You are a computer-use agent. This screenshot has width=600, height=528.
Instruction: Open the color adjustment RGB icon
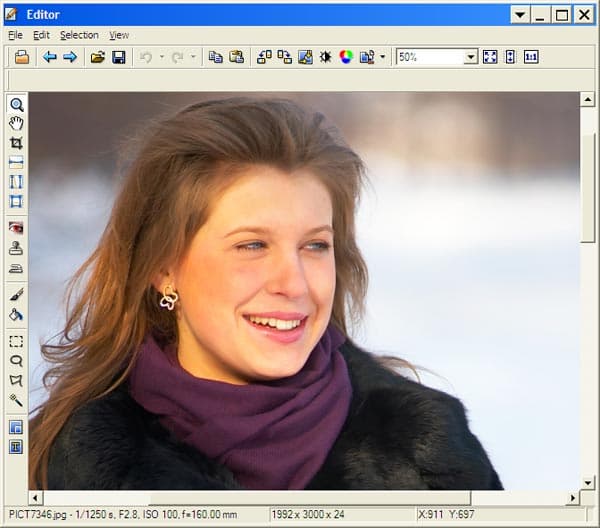pyautogui.click(x=346, y=57)
